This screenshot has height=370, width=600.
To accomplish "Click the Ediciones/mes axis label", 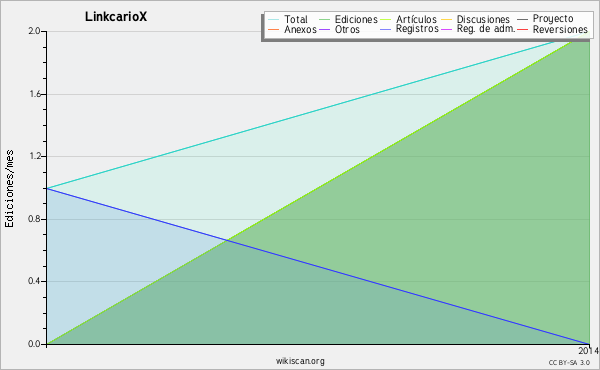I will click(10, 189).
